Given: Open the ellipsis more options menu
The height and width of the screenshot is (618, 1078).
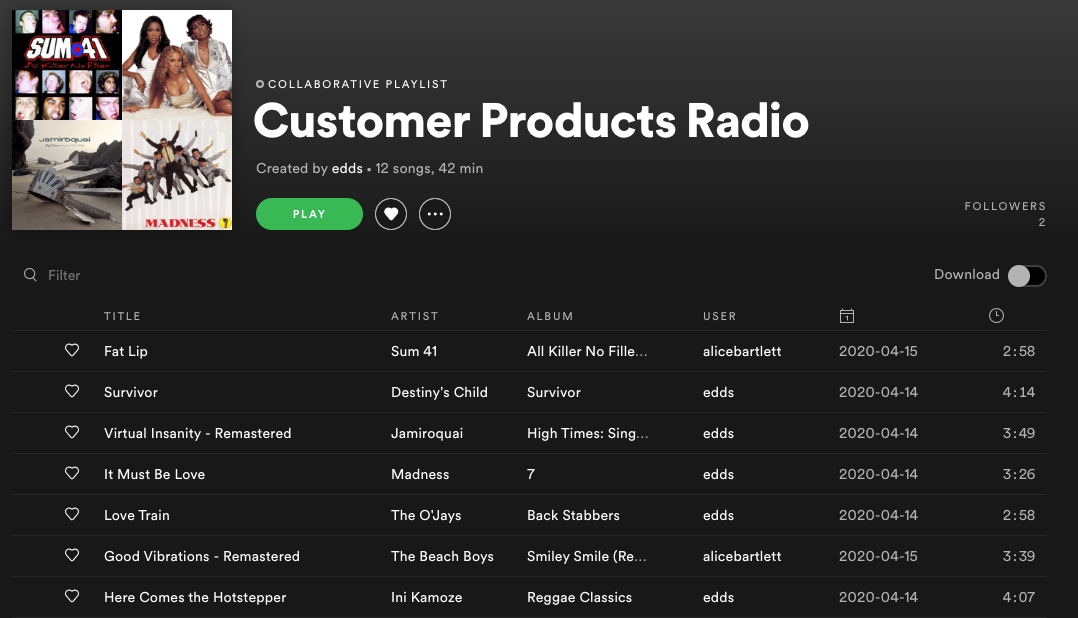Looking at the screenshot, I should (435, 214).
